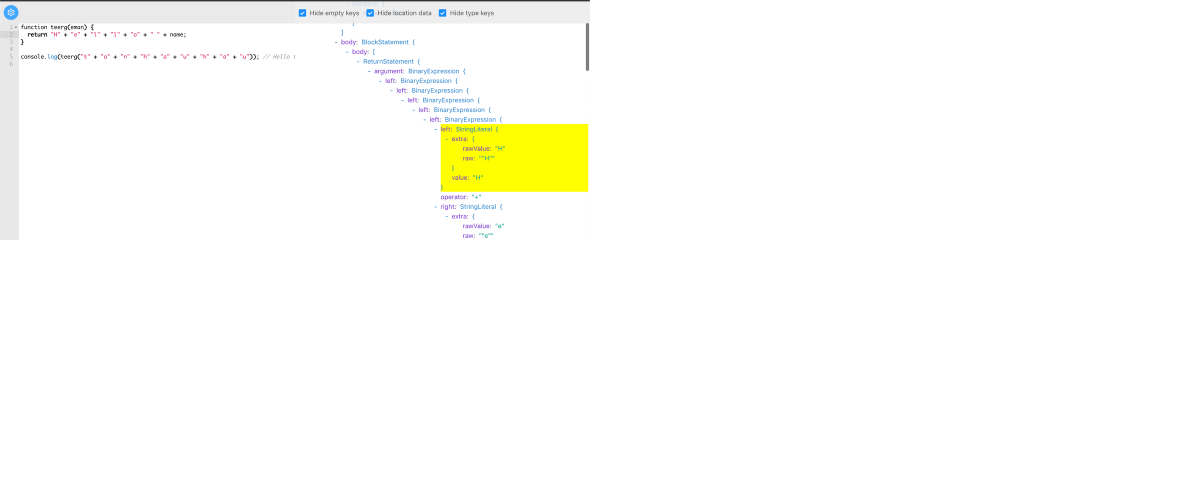The width and height of the screenshot is (1180, 480).
Task: Collapse extra under right: StringLiteral
Action: (x=447, y=216)
